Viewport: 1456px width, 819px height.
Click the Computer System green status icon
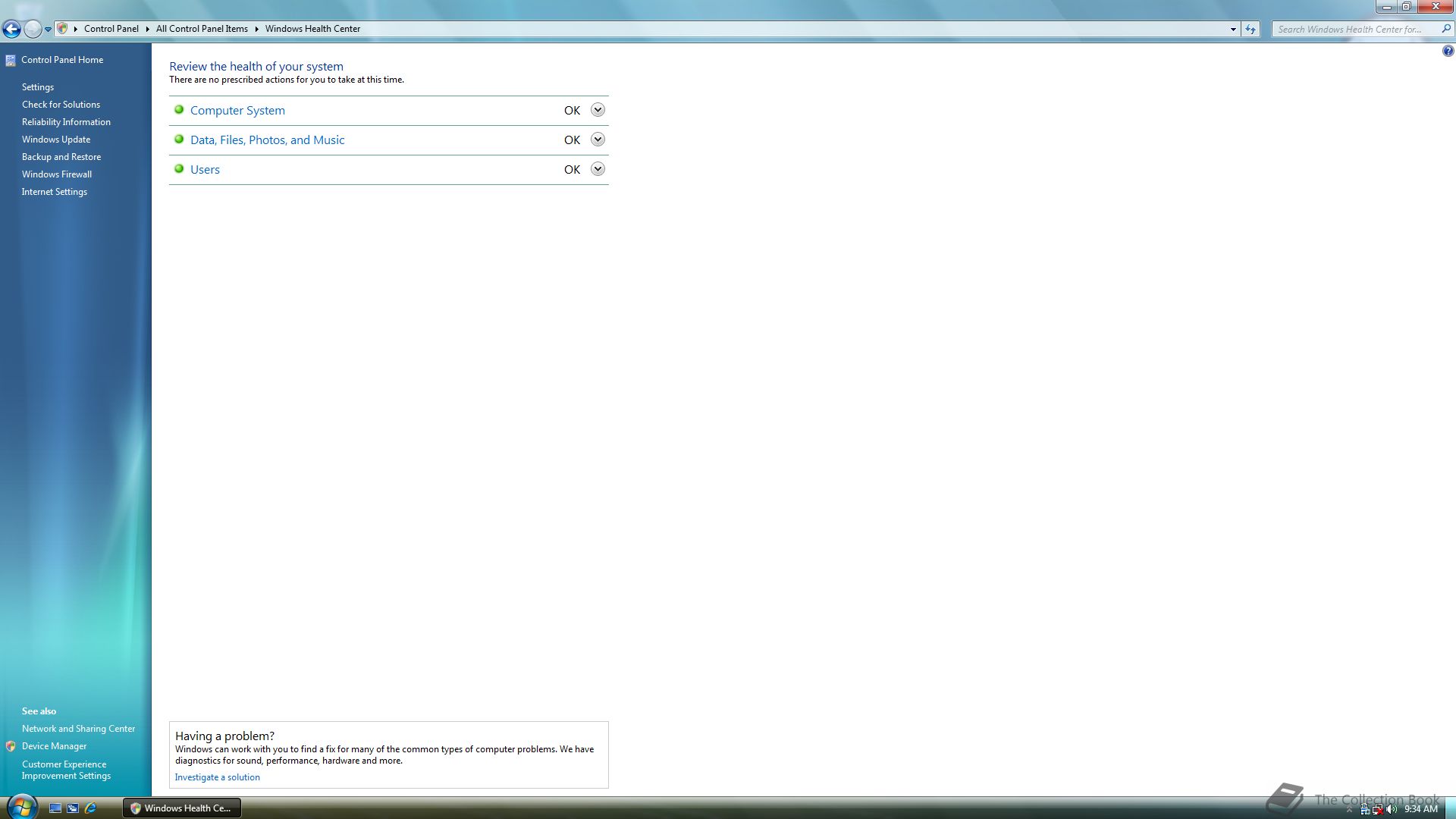[179, 109]
